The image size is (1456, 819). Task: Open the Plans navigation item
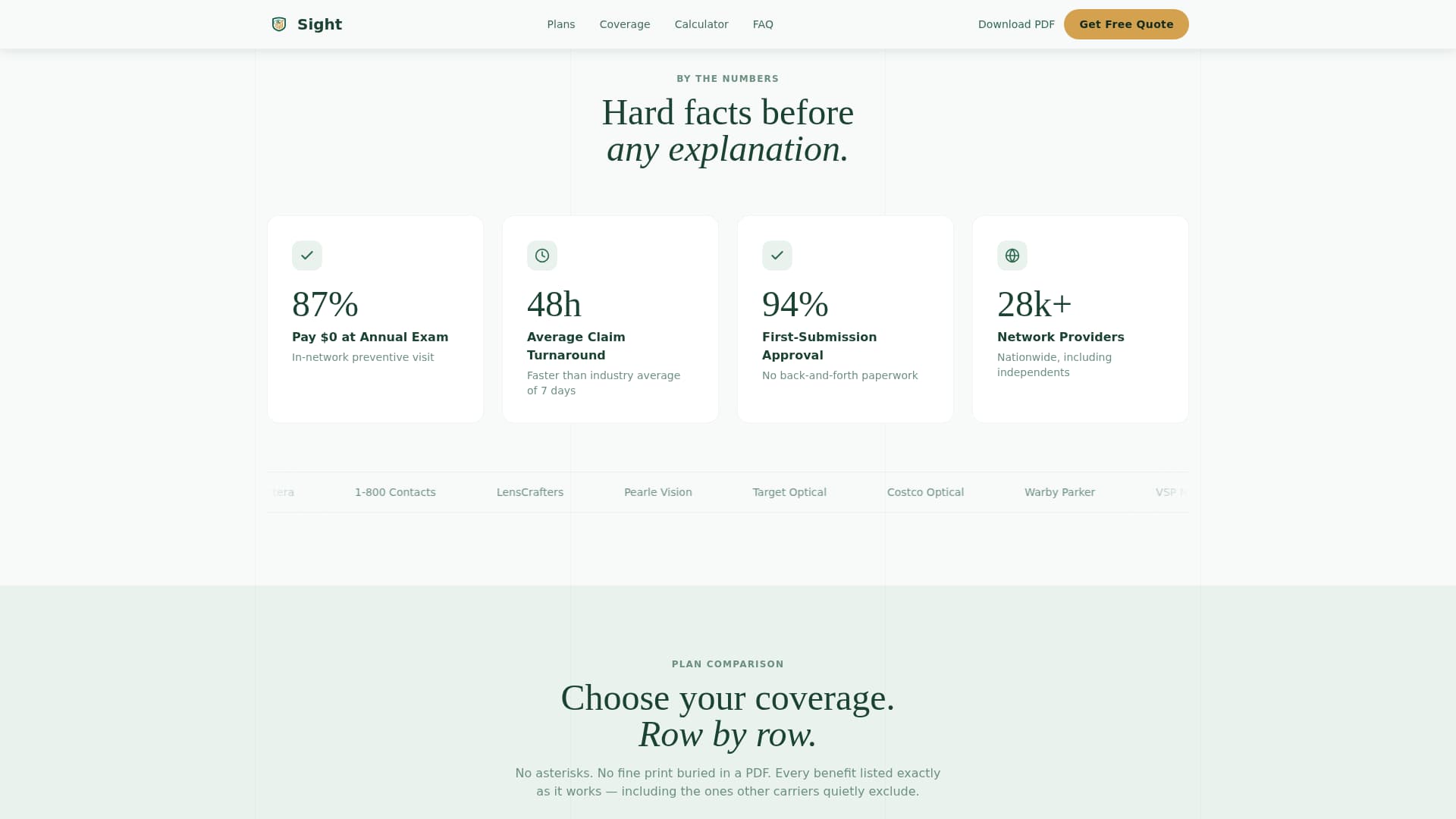coord(560,24)
